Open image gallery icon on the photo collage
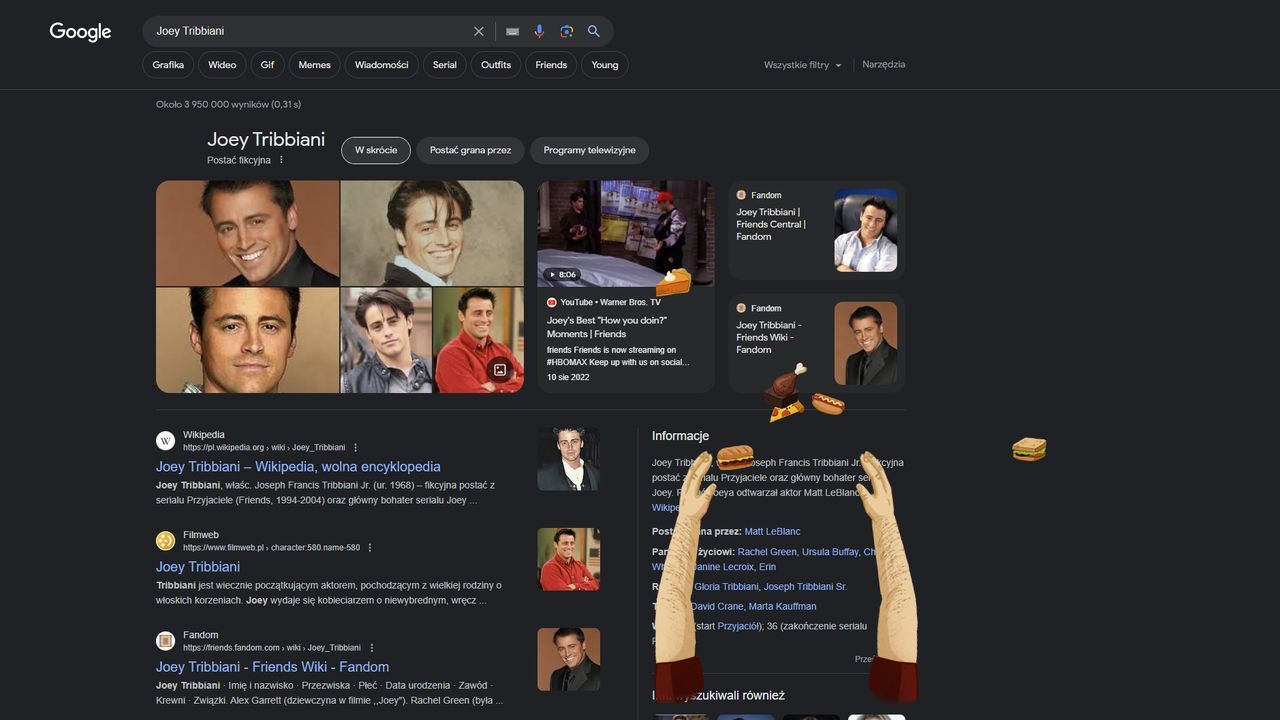 click(501, 370)
